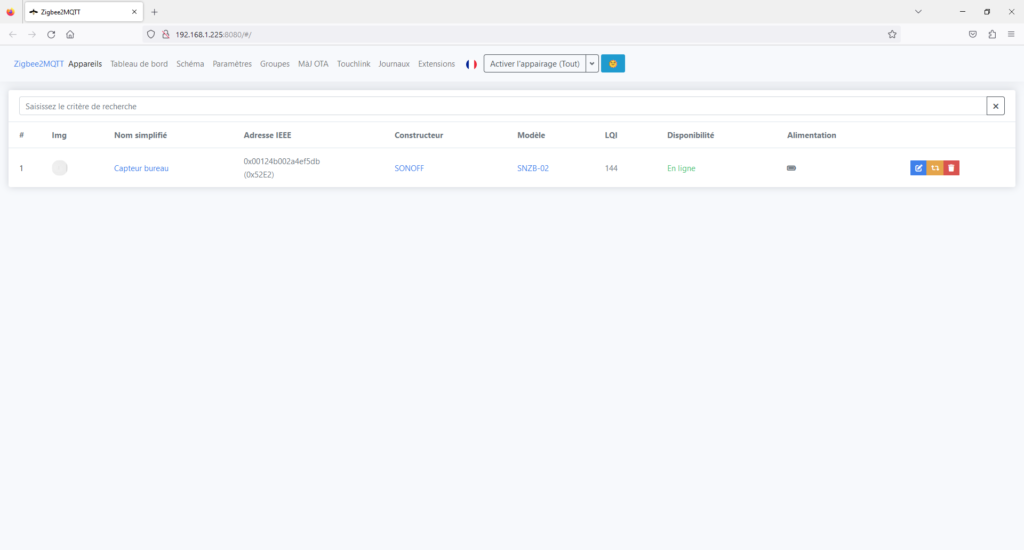Viewport: 1024px width, 550px height.
Task: Open the Firefox hamburger application menu
Action: pos(1011,34)
